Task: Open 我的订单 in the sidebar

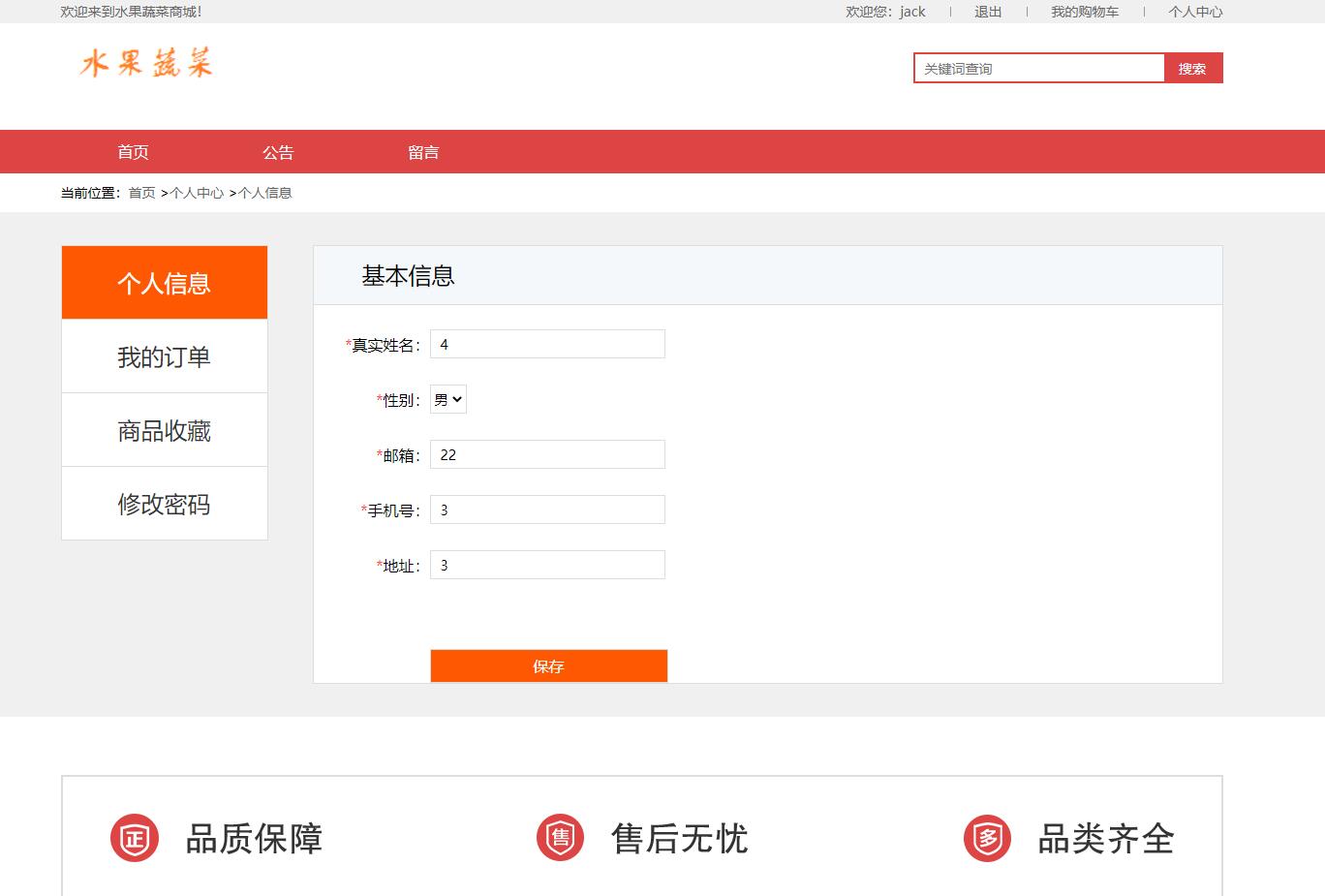Action: [165, 356]
